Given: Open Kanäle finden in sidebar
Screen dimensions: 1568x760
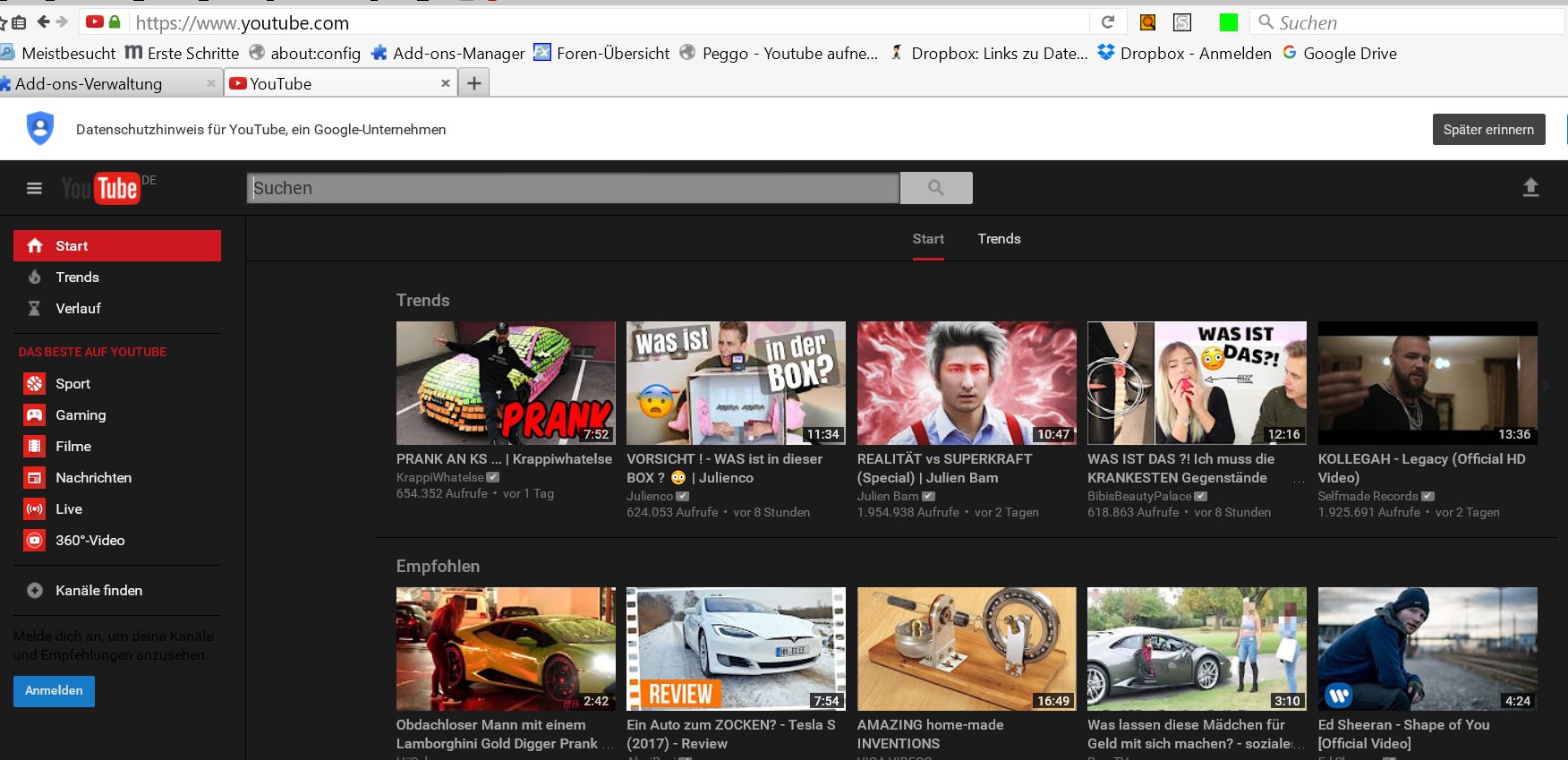Looking at the screenshot, I should pyautogui.click(x=98, y=591).
